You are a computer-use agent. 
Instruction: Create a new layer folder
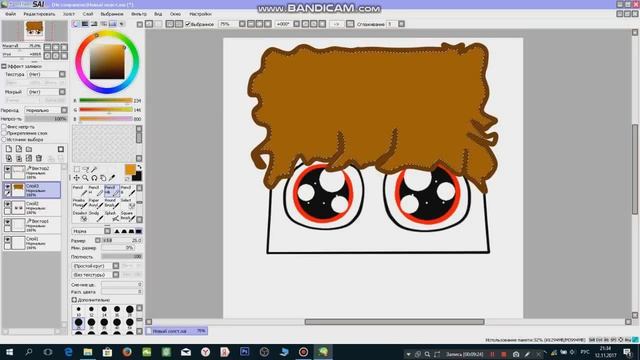pos(29,149)
